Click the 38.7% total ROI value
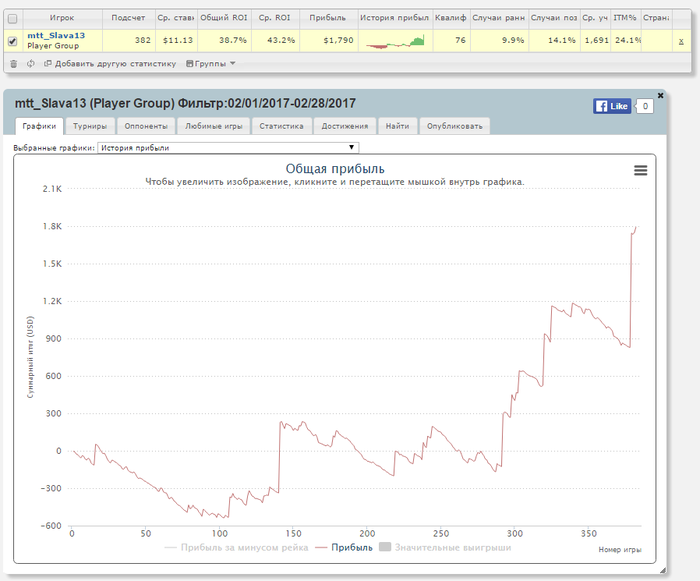The height and width of the screenshot is (581, 700). point(233,41)
